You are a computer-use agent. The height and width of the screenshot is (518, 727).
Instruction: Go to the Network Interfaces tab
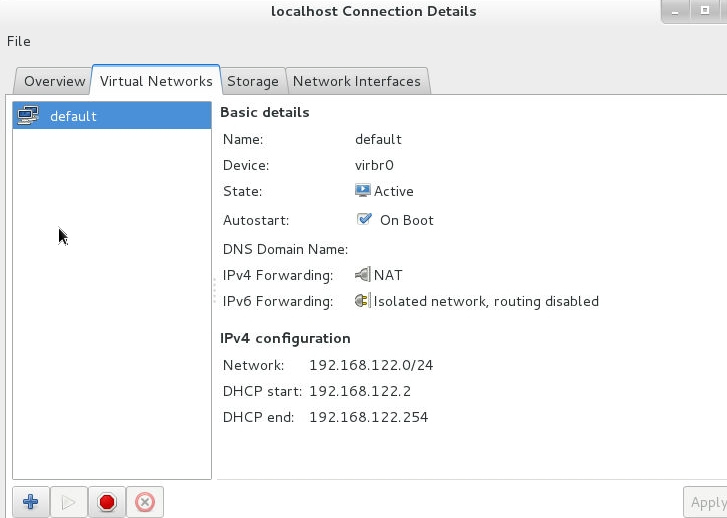click(357, 81)
